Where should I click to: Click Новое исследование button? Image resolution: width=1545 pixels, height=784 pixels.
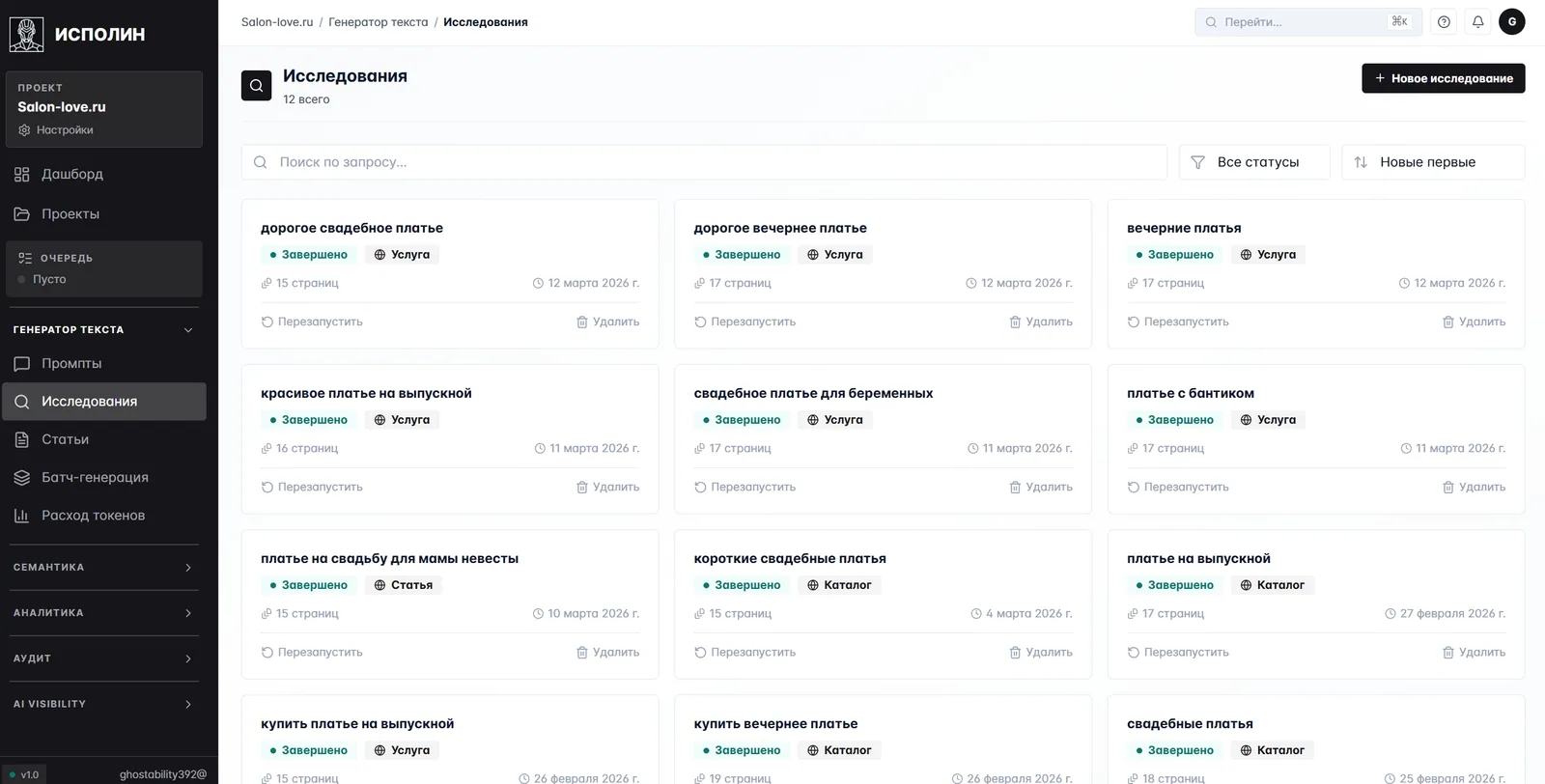[1444, 78]
